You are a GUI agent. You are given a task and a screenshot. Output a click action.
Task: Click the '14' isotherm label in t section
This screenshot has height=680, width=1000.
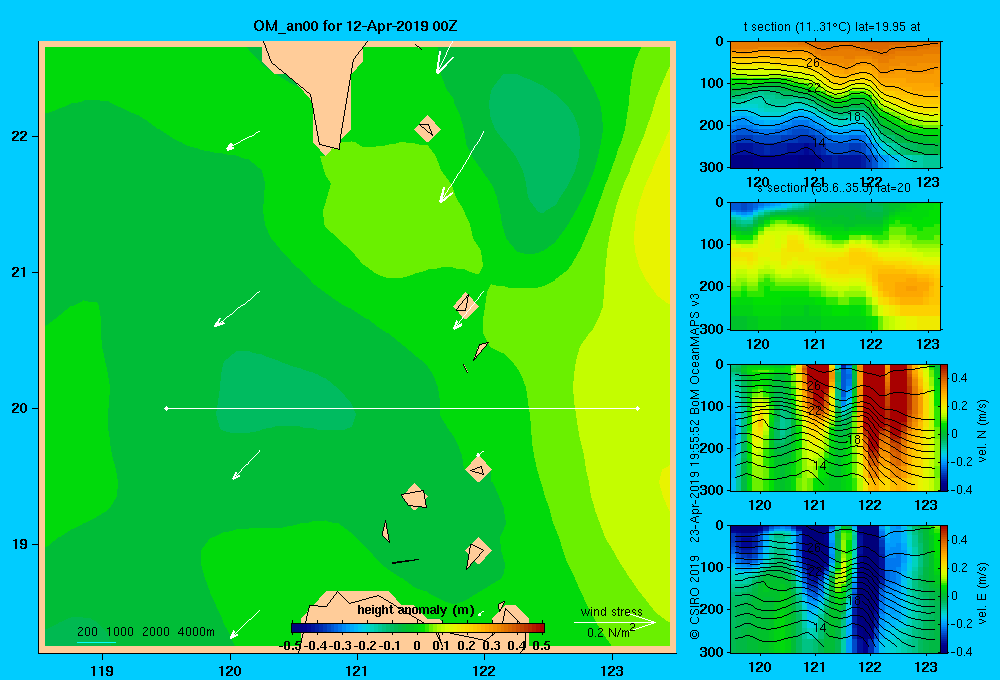[819, 143]
